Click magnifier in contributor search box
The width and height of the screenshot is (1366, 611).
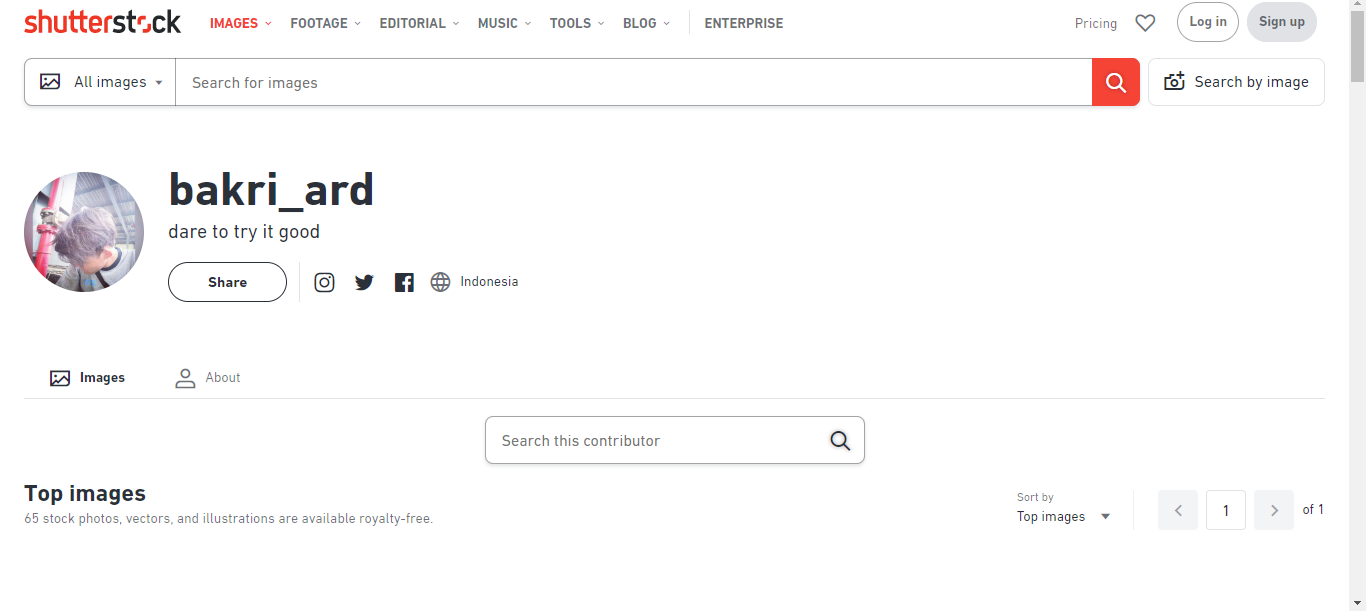coord(840,441)
